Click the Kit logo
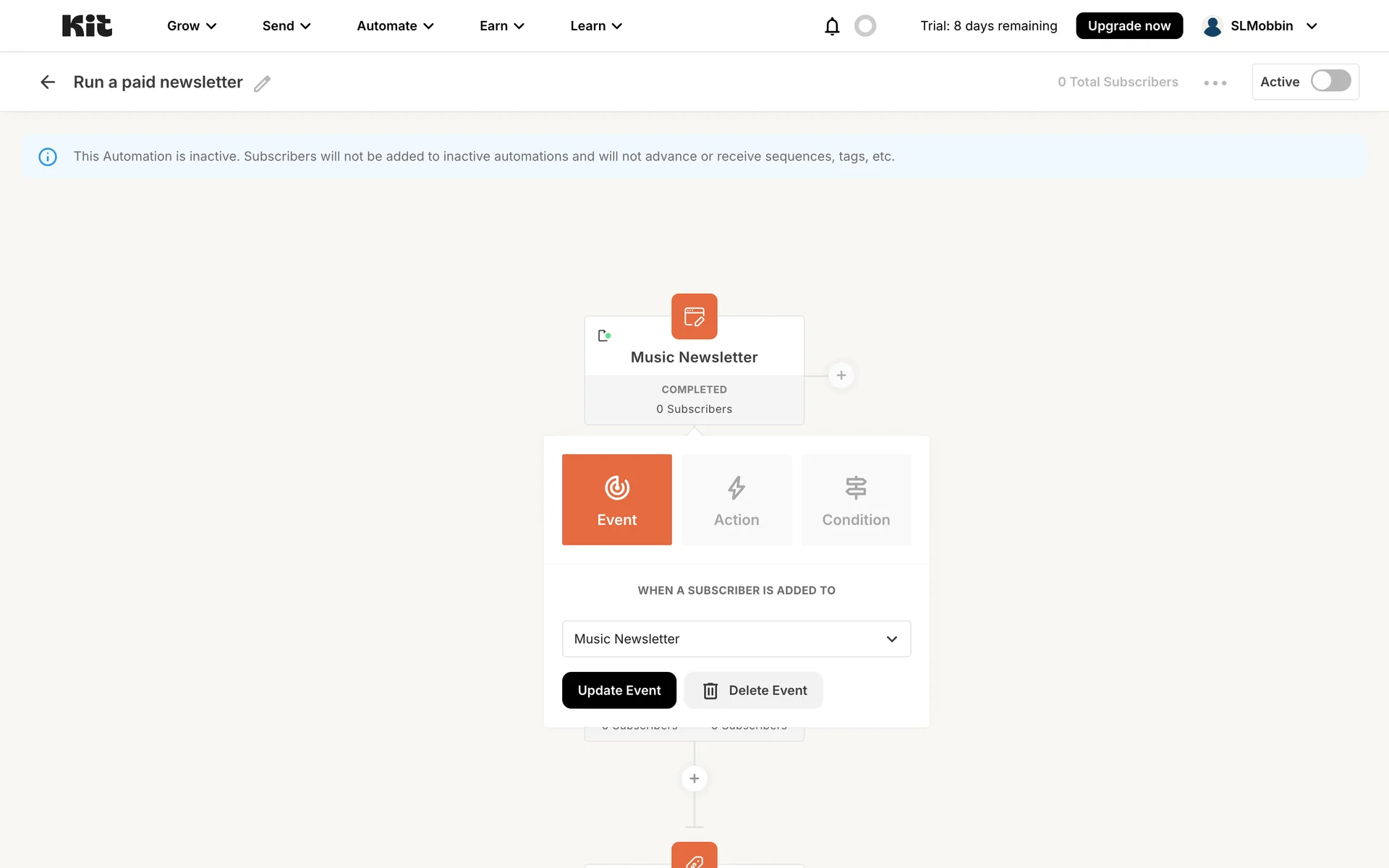1389x868 pixels. tap(87, 26)
